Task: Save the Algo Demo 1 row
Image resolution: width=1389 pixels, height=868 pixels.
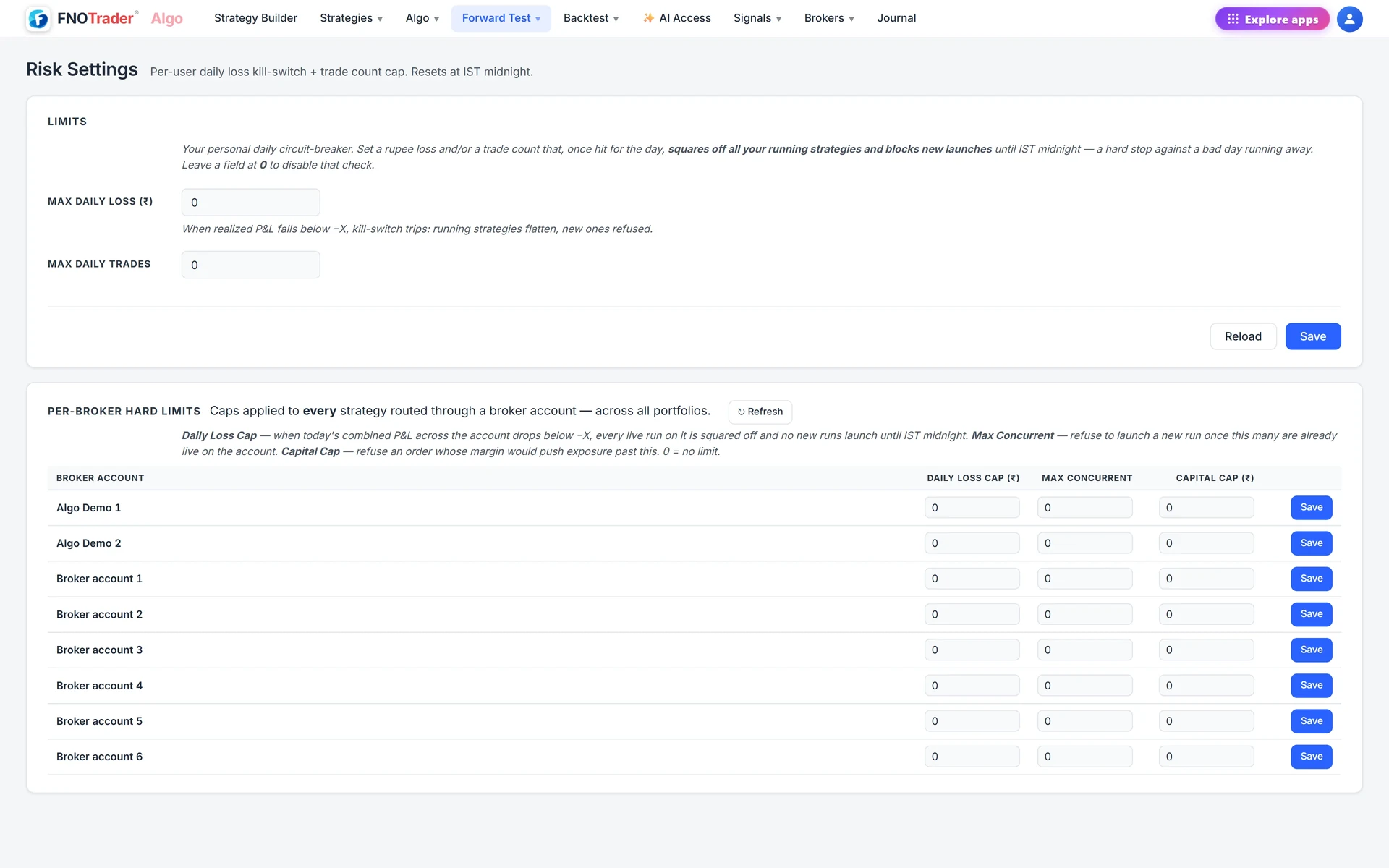Action: coord(1312,508)
